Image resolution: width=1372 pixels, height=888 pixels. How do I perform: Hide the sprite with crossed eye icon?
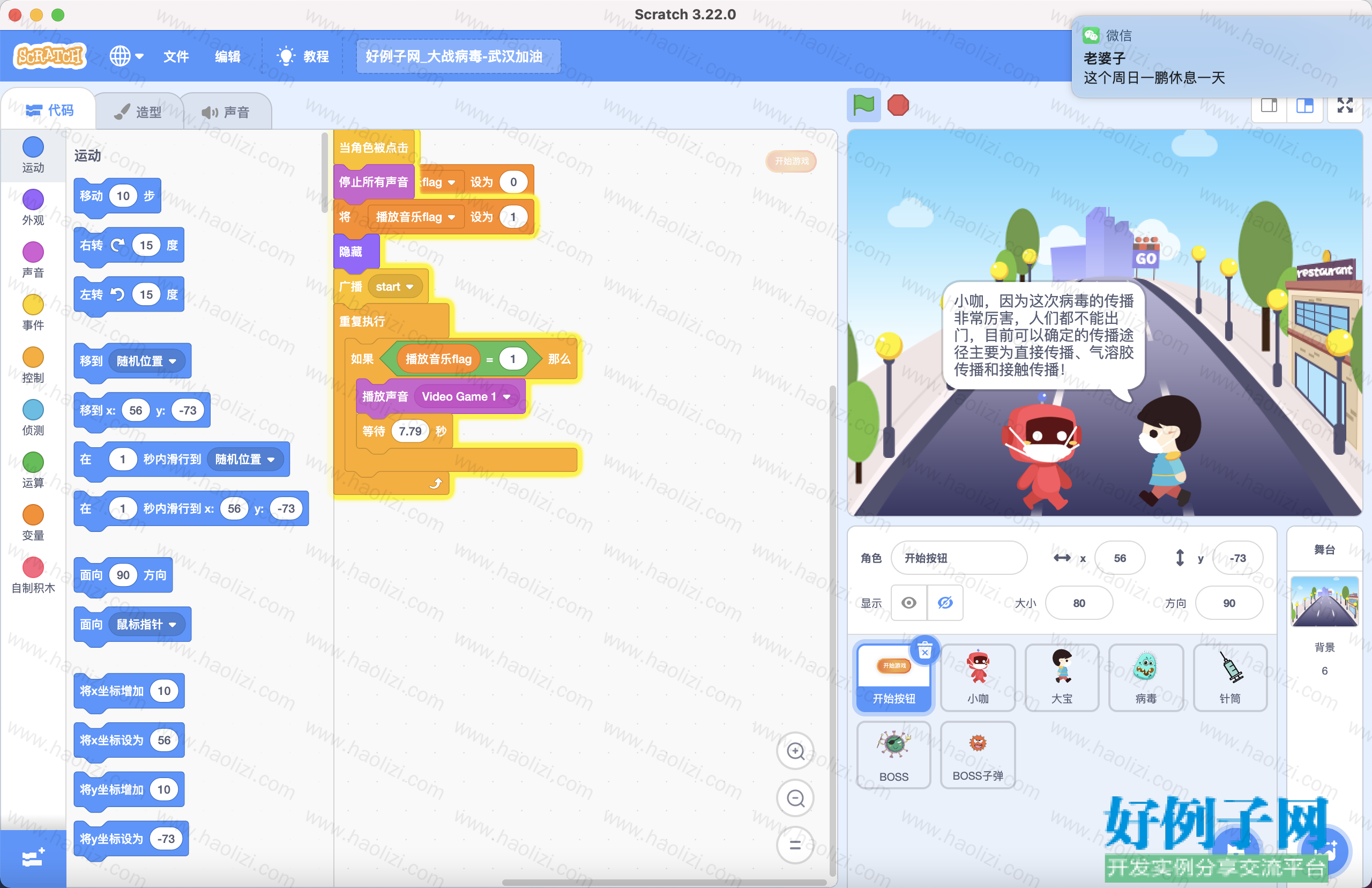(945, 603)
